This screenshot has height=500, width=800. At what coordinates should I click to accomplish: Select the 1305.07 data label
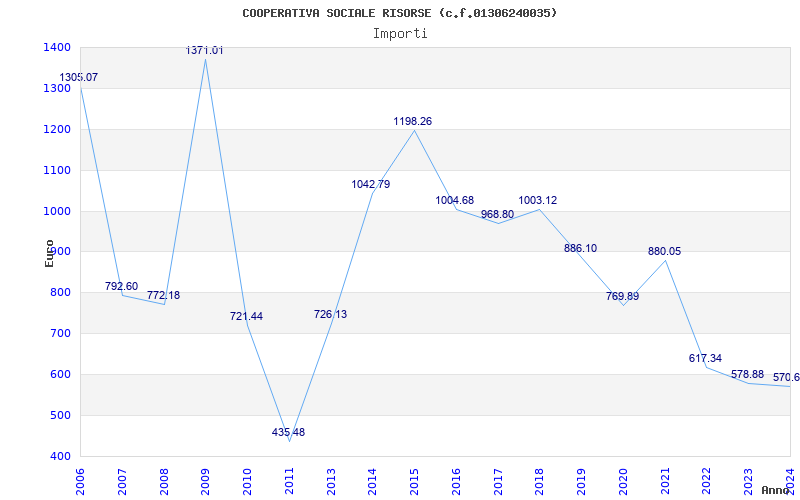(x=79, y=78)
